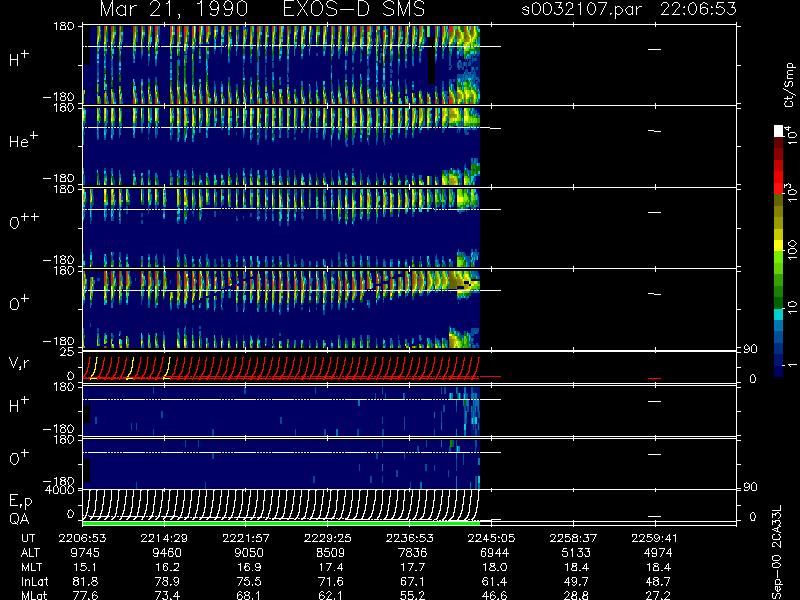Select the ALT value '9460'
Viewport: 800px width, 600px height.
click(167, 553)
